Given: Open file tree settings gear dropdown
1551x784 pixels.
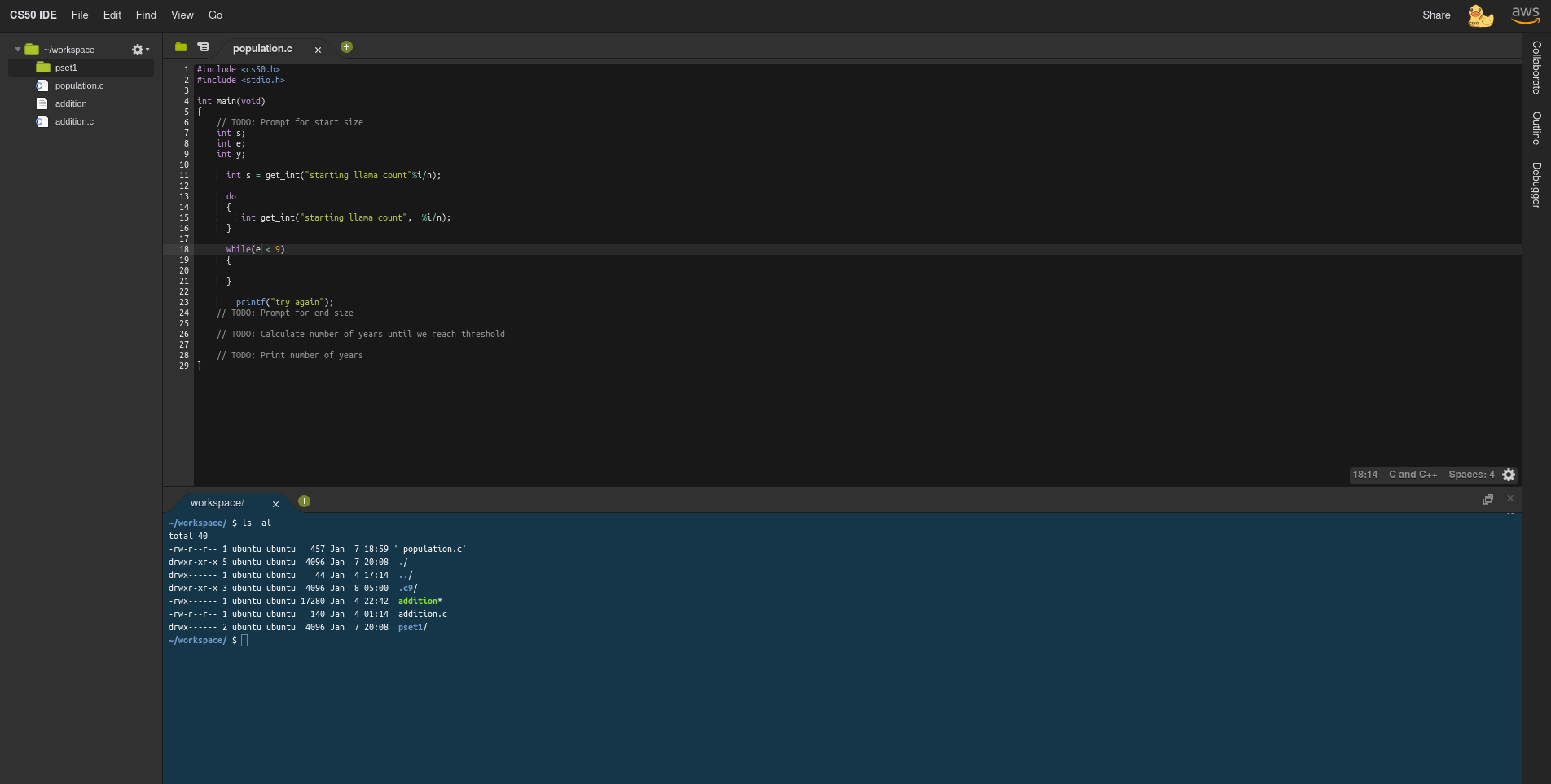Looking at the screenshot, I should (140, 50).
